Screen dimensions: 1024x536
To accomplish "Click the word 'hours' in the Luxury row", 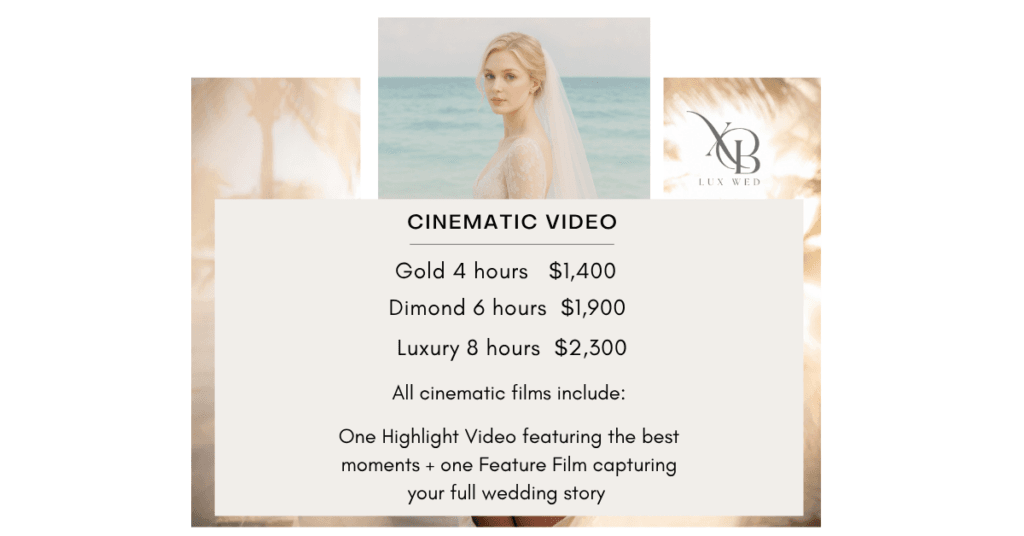I will pos(513,348).
